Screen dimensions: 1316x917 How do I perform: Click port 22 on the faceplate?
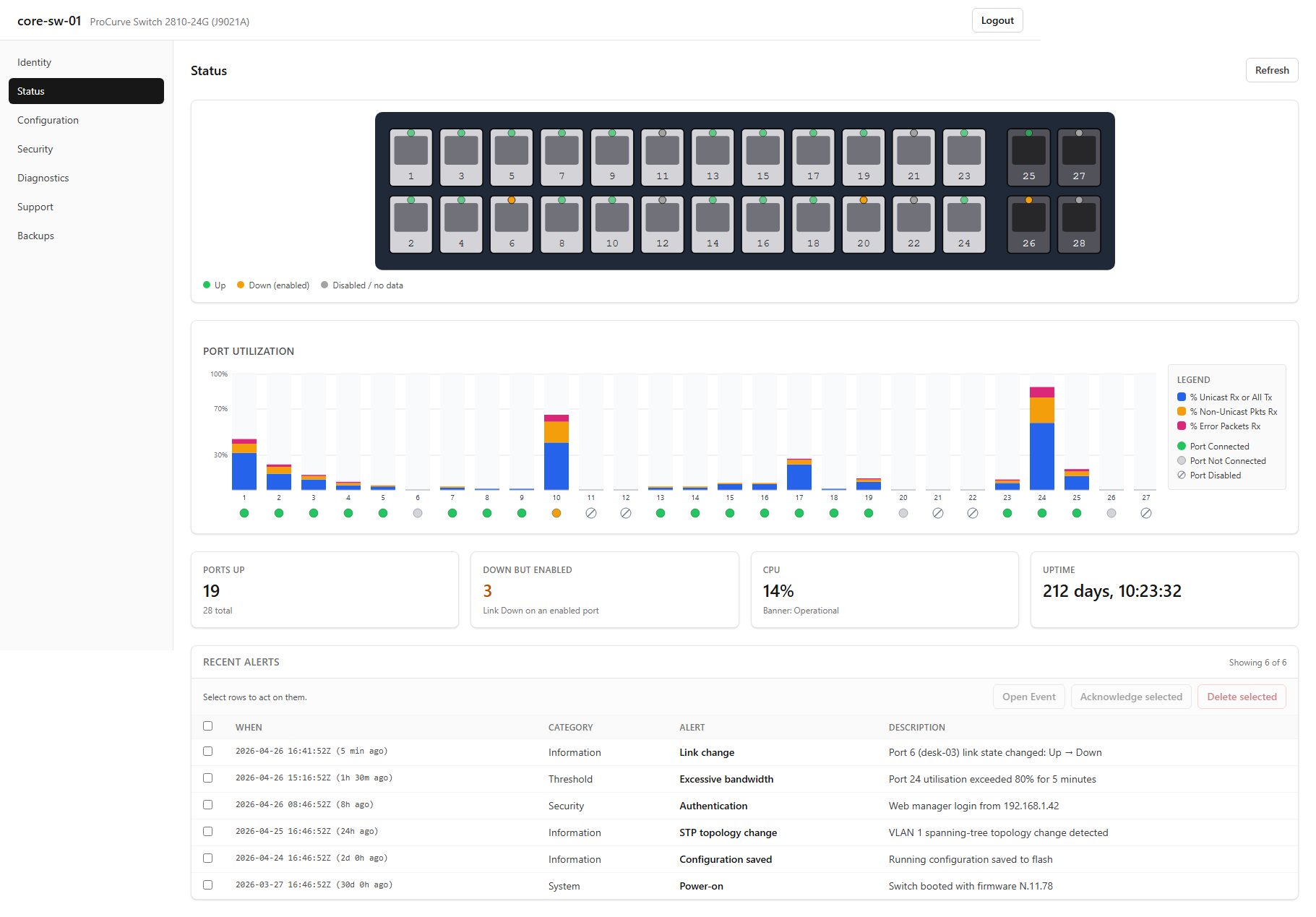pyautogui.click(x=913, y=225)
